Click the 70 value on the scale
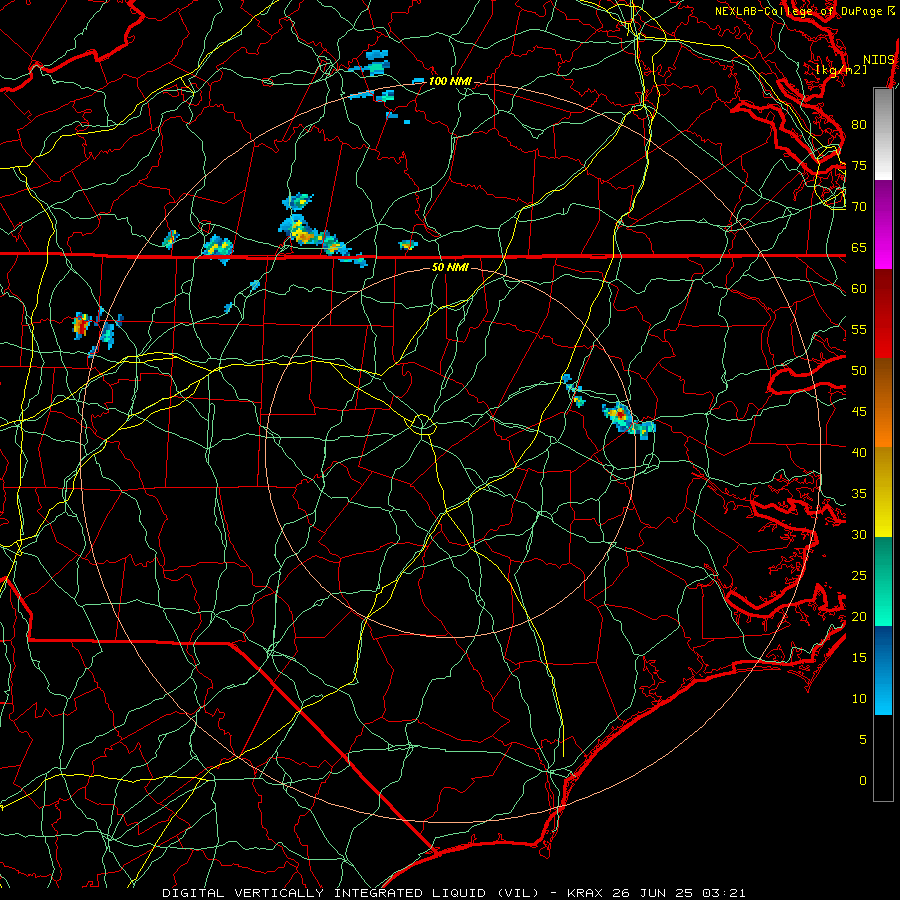Screen dimensions: 900x900 [859, 207]
